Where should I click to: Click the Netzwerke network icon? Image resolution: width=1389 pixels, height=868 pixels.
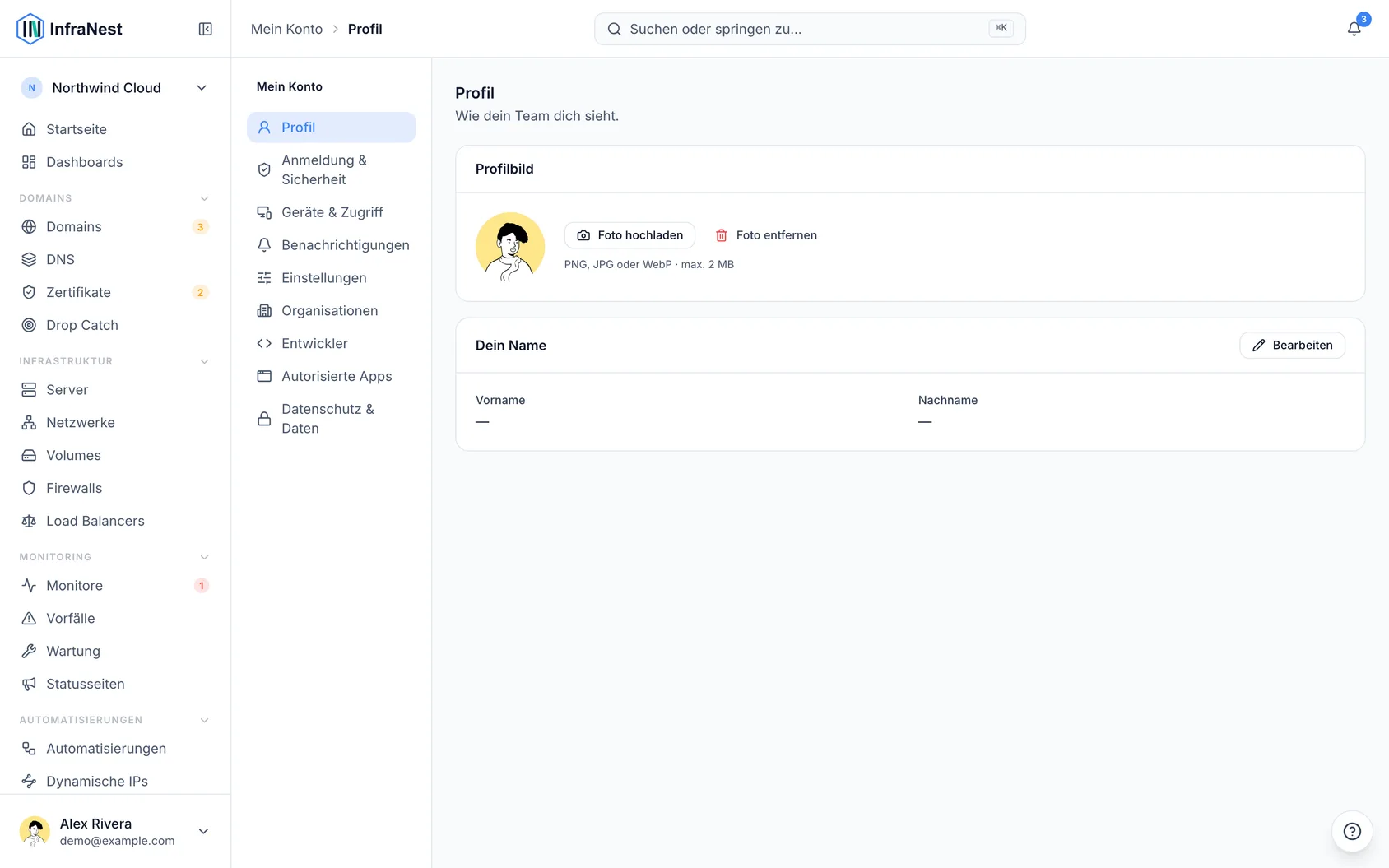29,422
